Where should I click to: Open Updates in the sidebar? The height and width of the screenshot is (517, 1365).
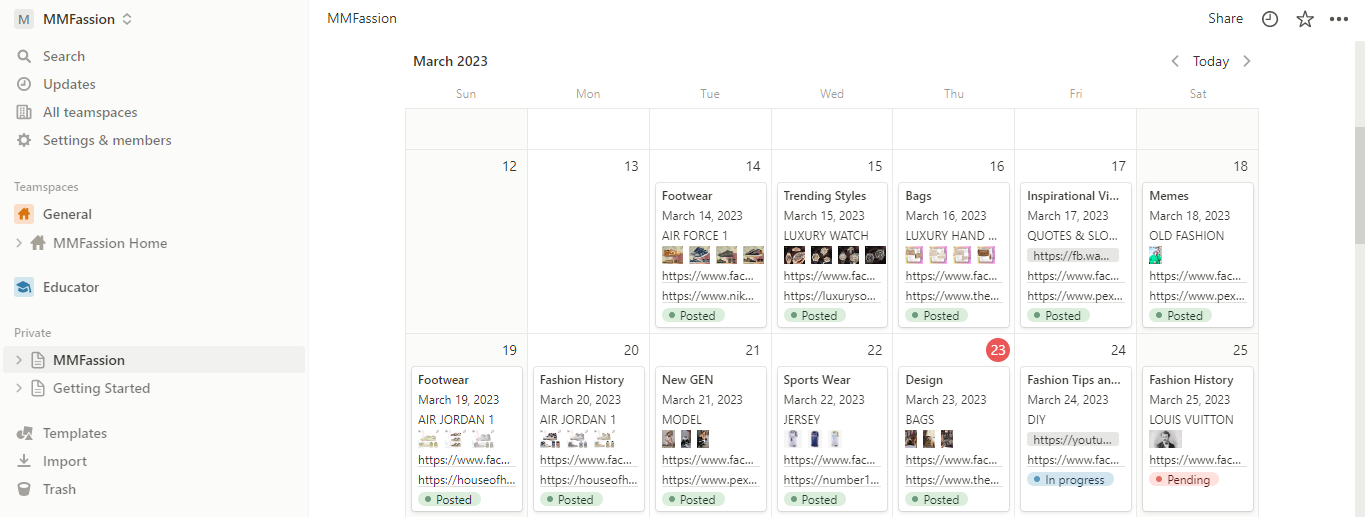[69, 85]
